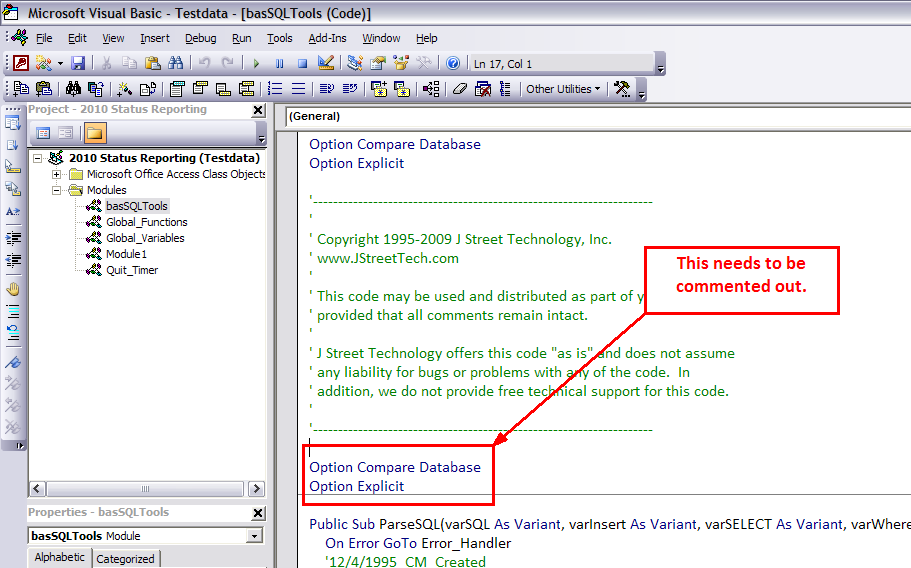Click the Find binoculars icon

pos(176,63)
